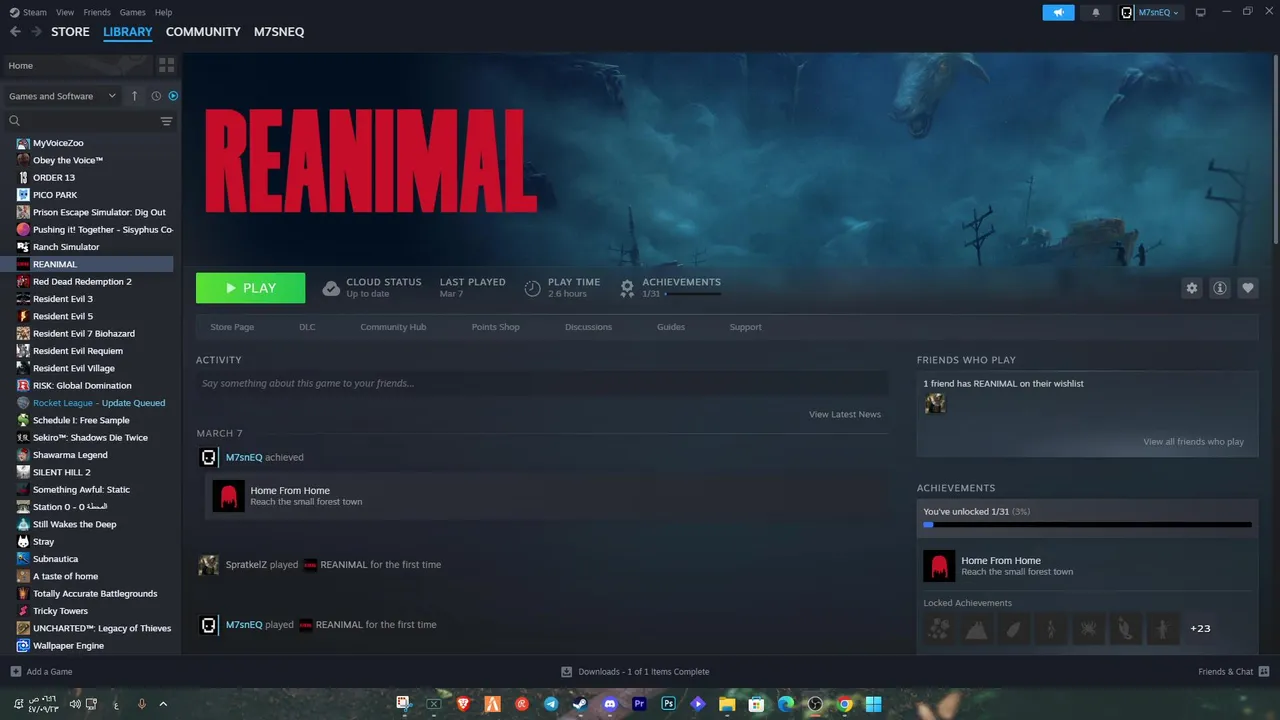1280x720 pixels.
Task: Open the Home From Home achievement icon in activity
Action: point(228,496)
